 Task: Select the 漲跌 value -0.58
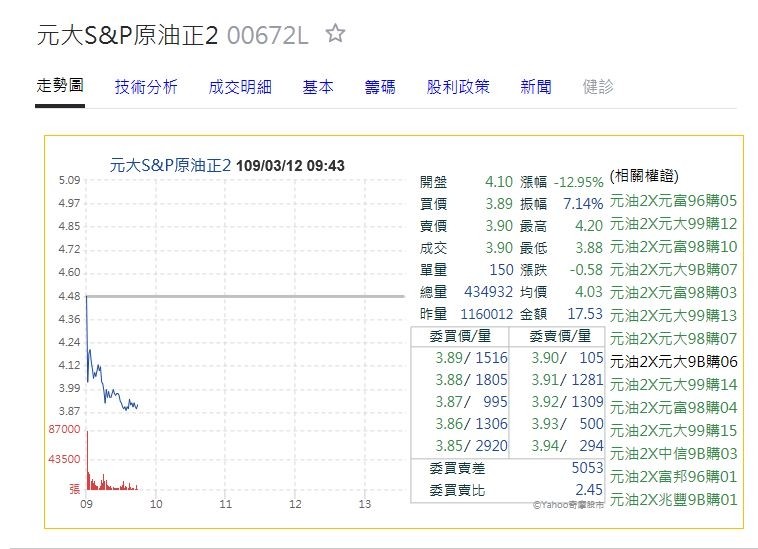click(586, 270)
